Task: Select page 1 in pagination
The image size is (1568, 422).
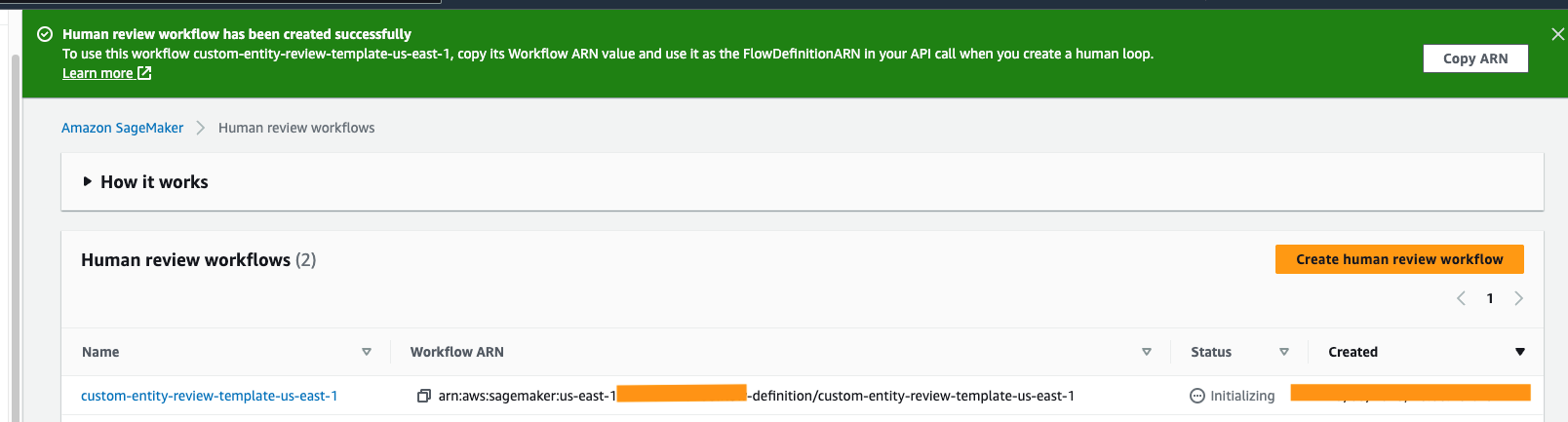Action: pyautogui.click(x=1490, y=298)
